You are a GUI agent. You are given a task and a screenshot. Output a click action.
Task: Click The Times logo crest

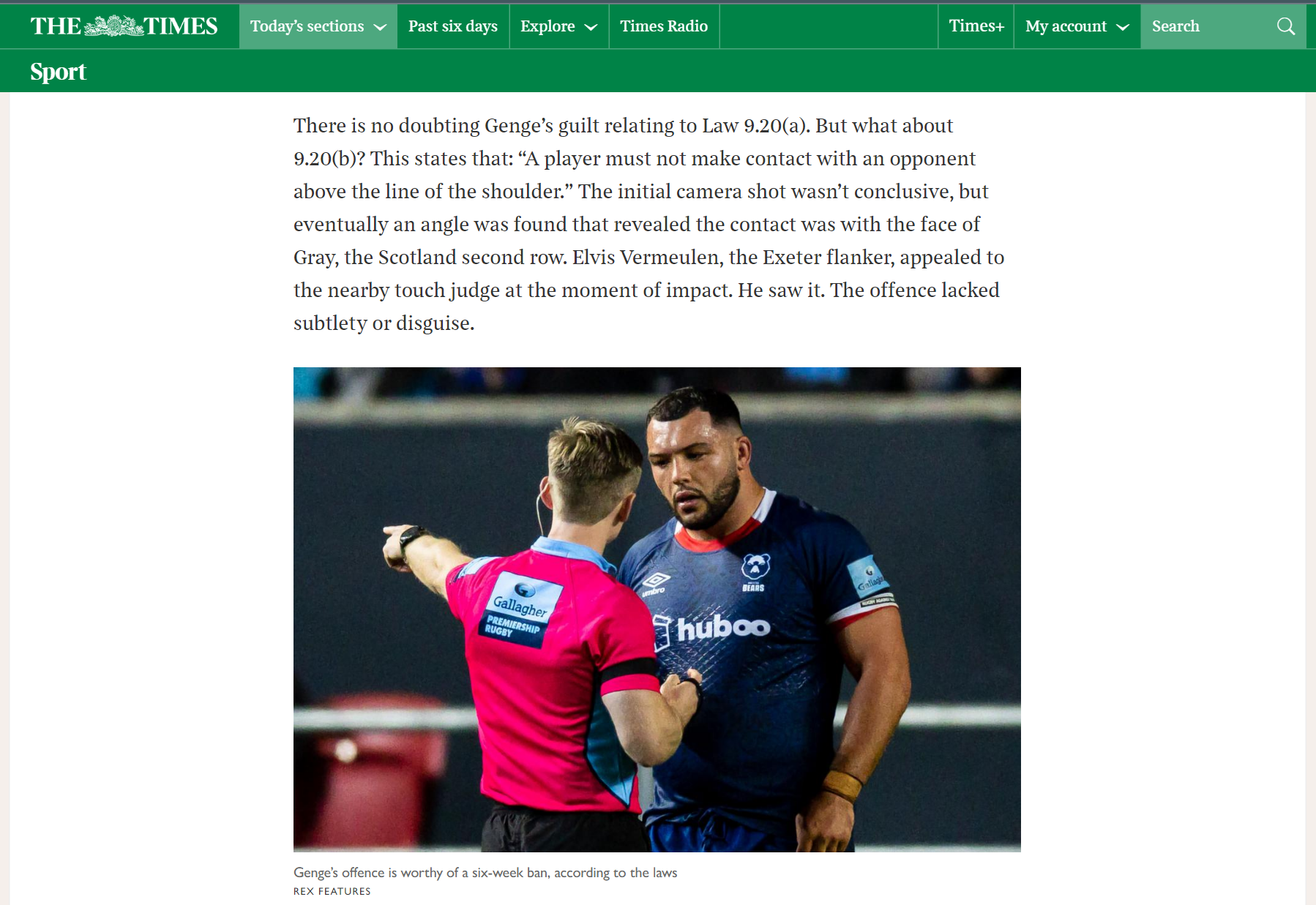pyautogui.click(x=113, y=26)
